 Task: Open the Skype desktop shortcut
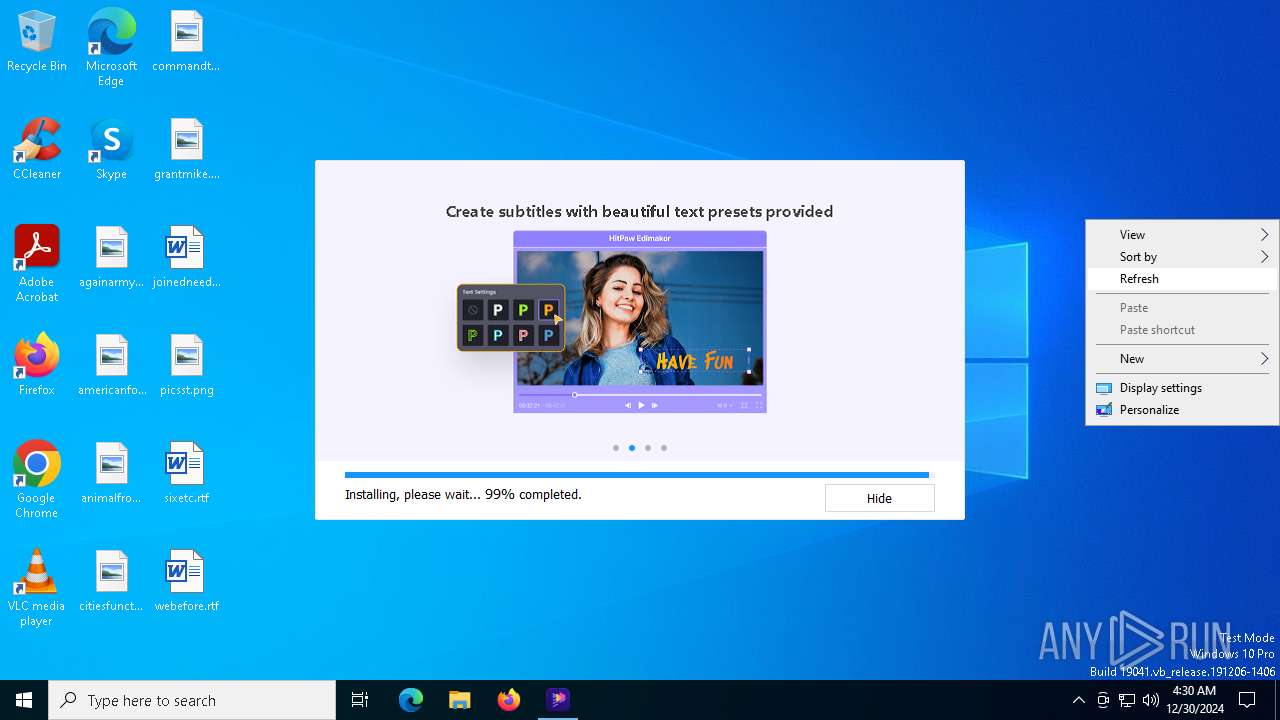pyautogui.click(x=111, y=150)
